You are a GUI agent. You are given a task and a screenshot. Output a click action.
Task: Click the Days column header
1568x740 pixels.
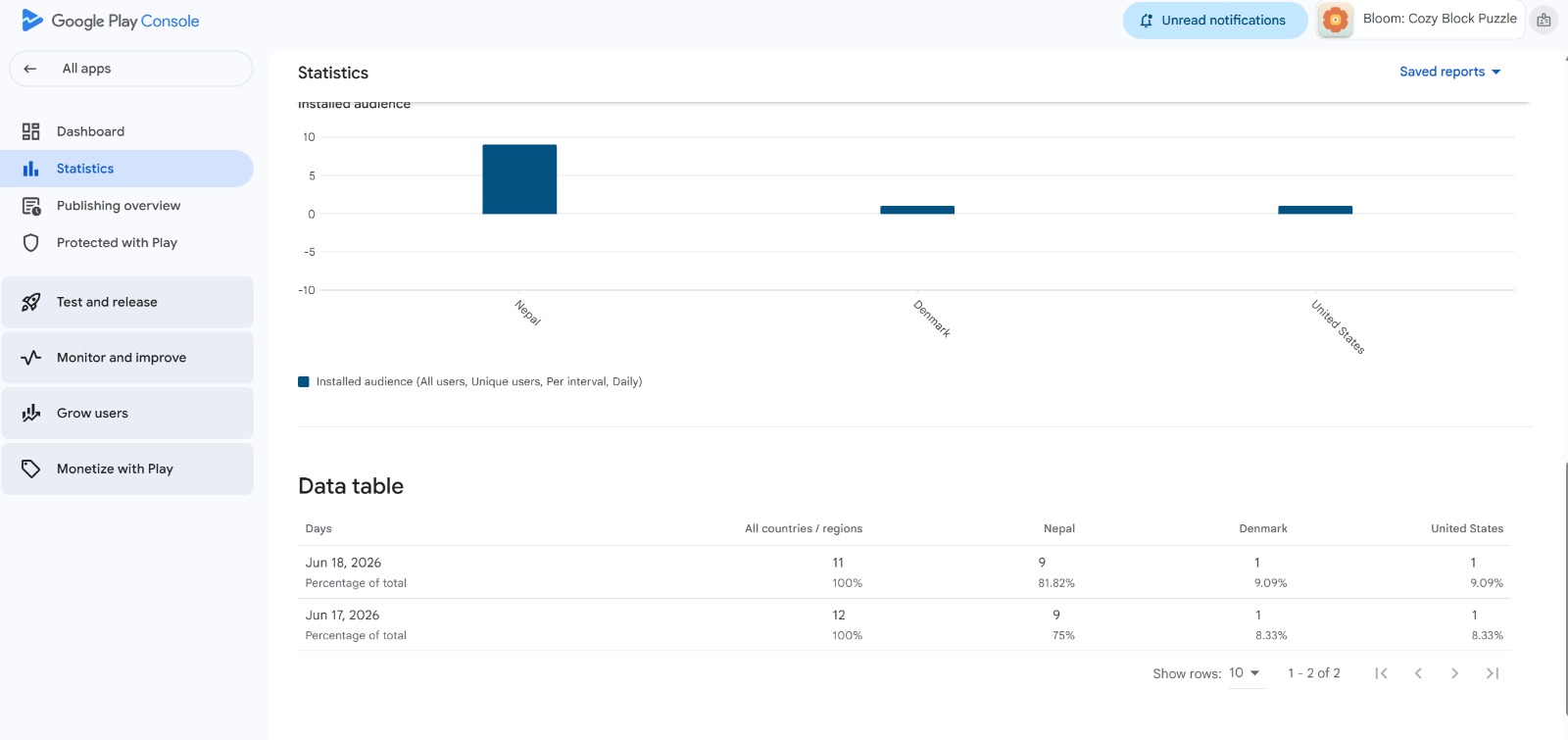(x=318, y=528)
